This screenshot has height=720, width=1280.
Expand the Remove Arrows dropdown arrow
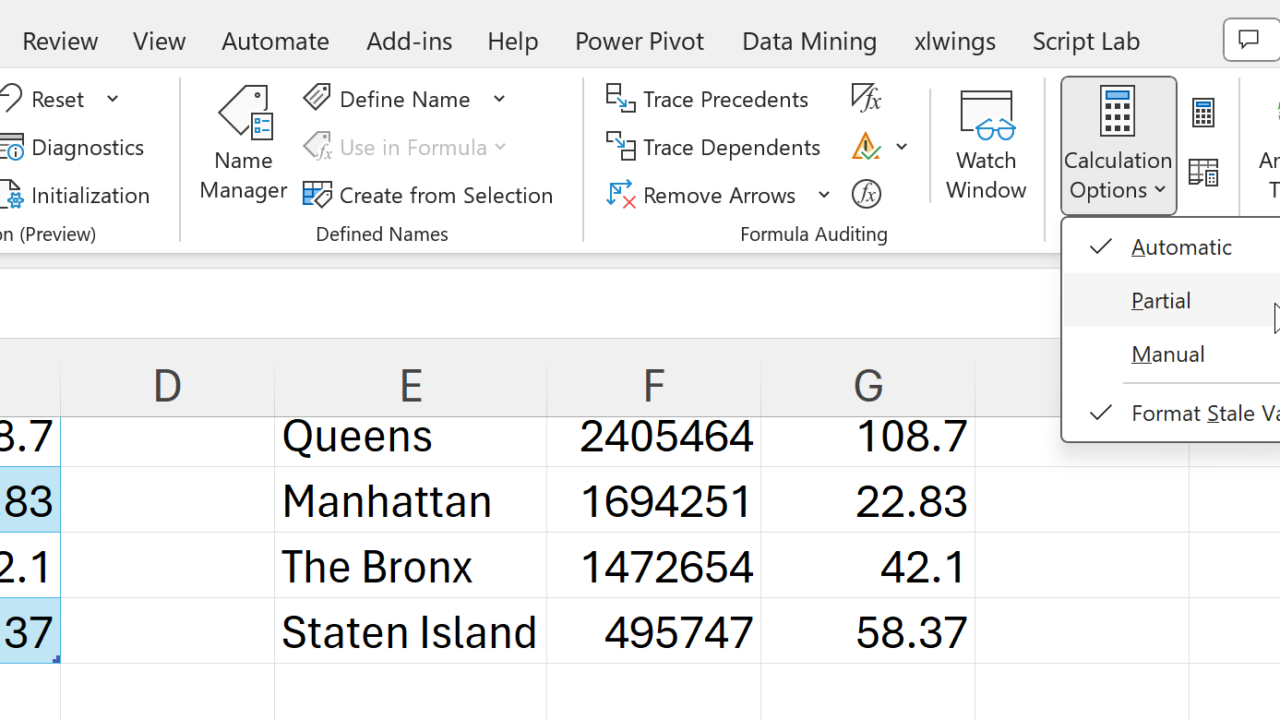point(824,195)
